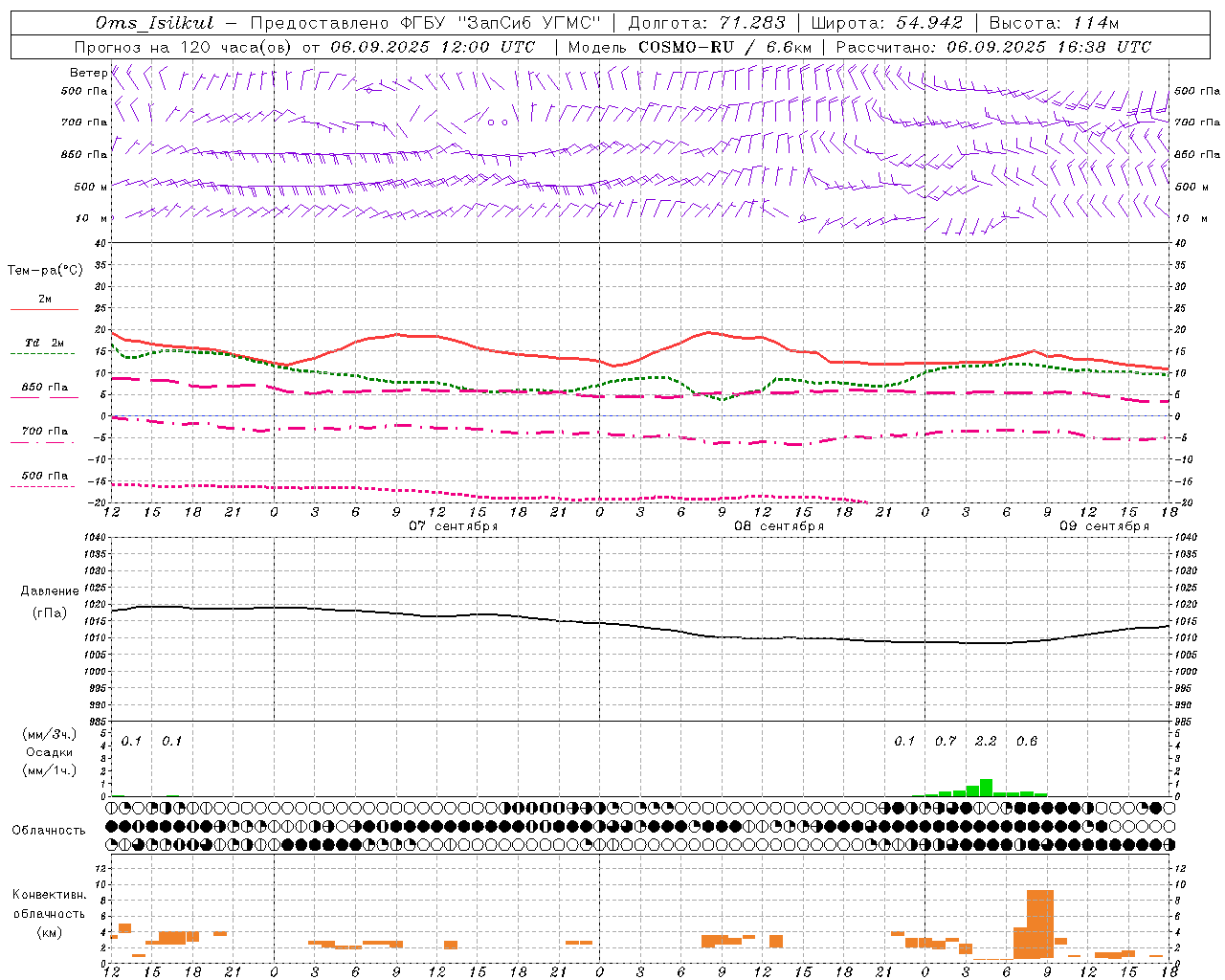
Task: Click the station name Oms_Isilkul
Action: 153,23
